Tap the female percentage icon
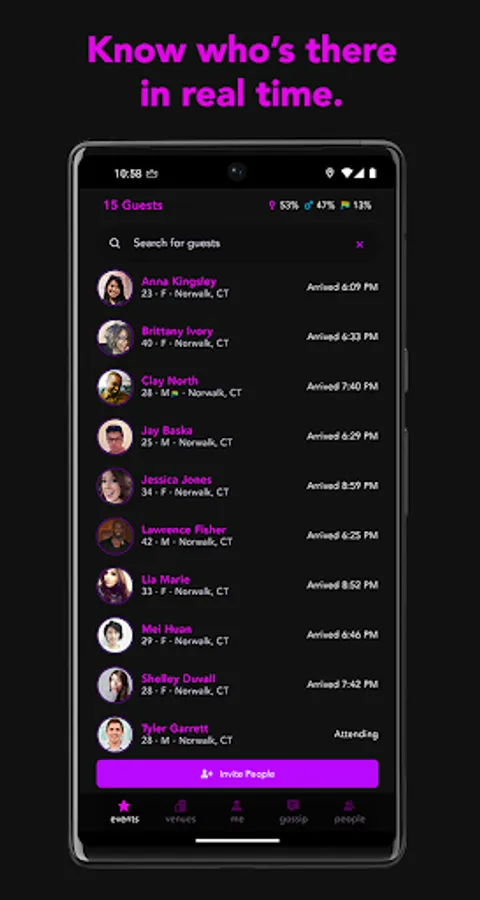 [272, 205]
